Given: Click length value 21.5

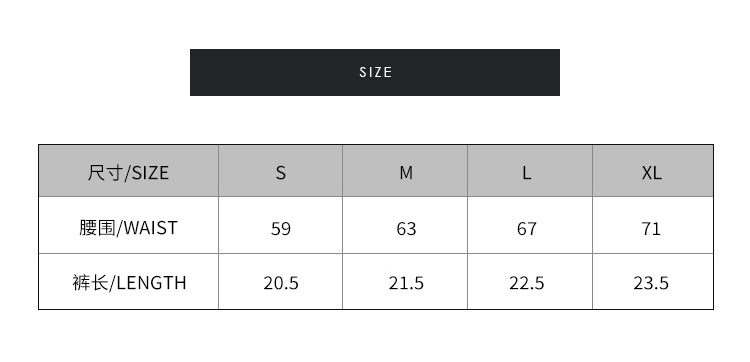Looking at the screenshot, I should 406,283.
